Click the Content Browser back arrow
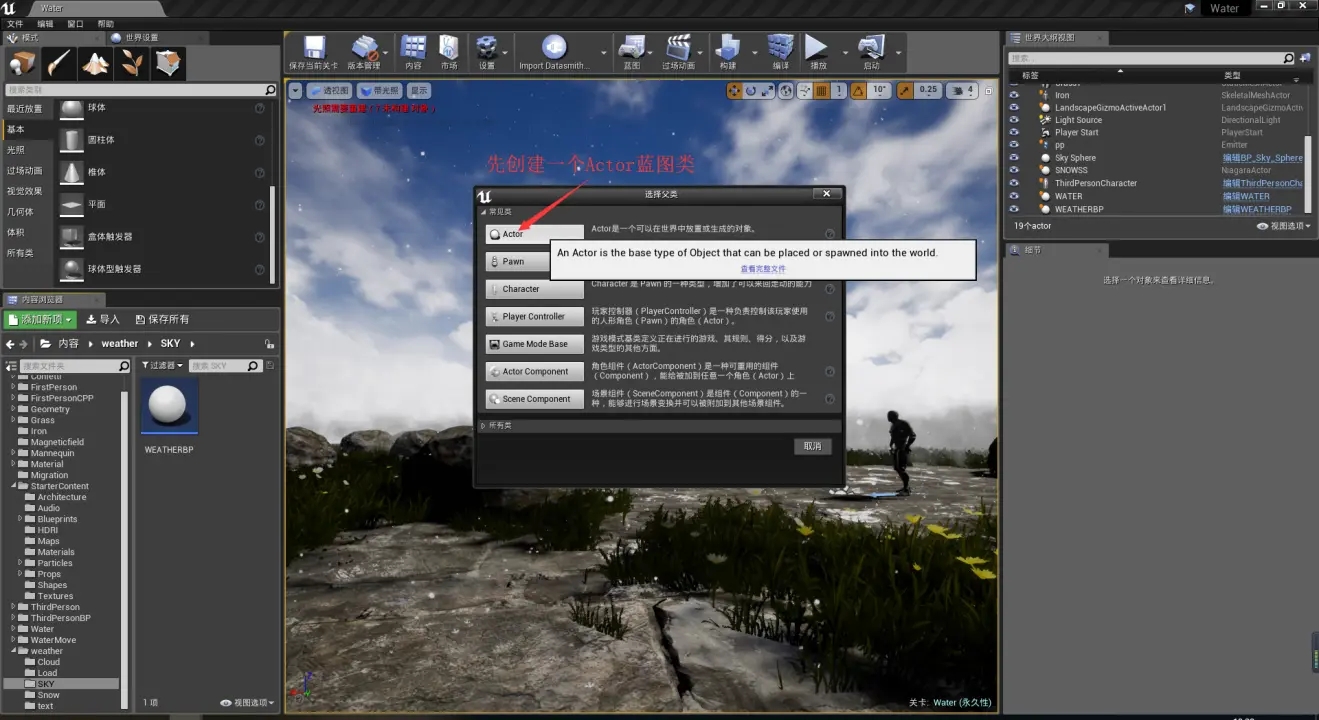1319x720 pixels. pos(11,343)
